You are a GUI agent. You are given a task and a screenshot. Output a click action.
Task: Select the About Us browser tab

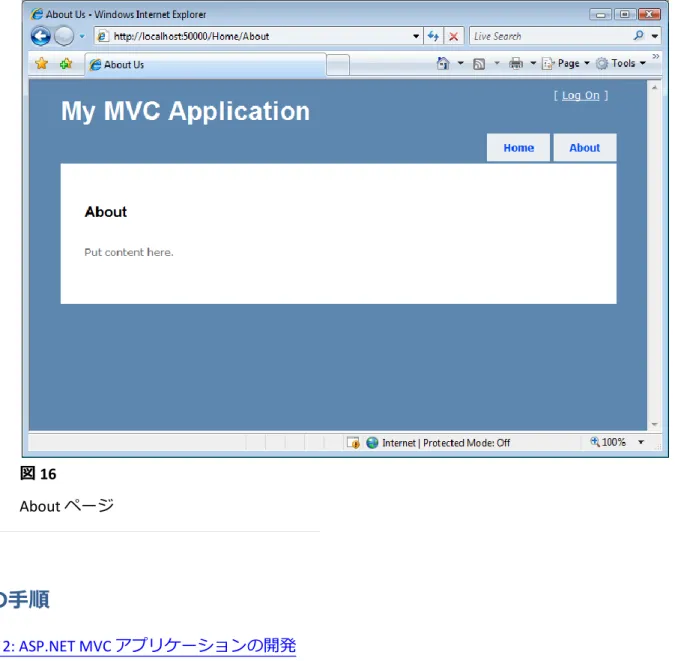pyautogui.click(x=205, y=65)
